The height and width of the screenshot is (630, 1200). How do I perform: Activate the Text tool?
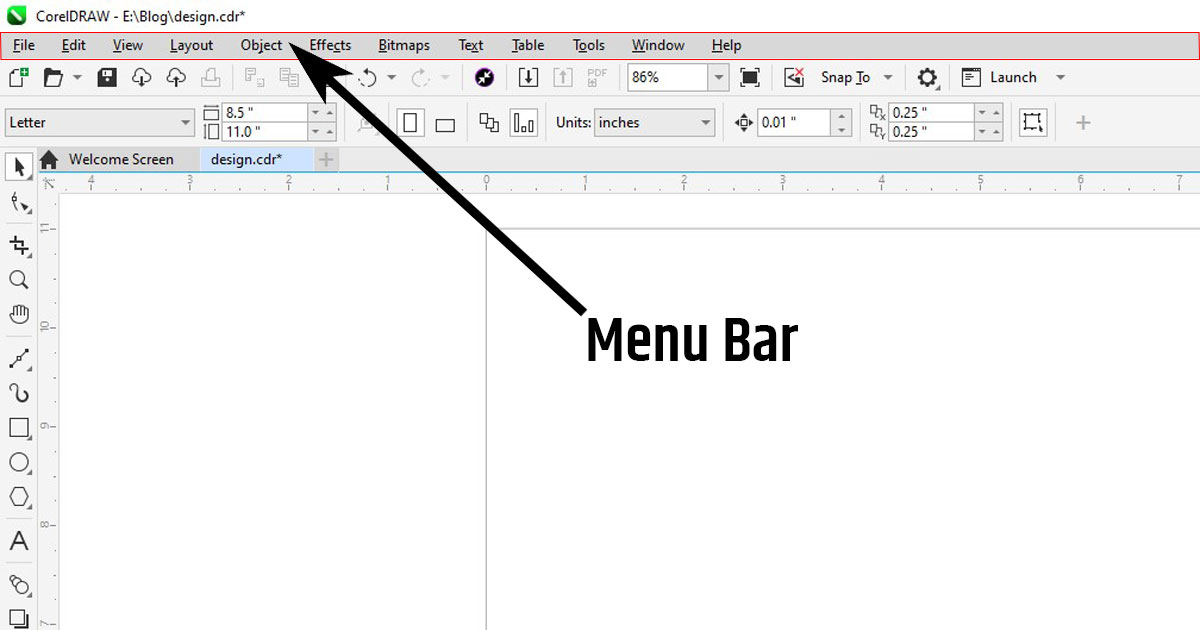[18, 542]
